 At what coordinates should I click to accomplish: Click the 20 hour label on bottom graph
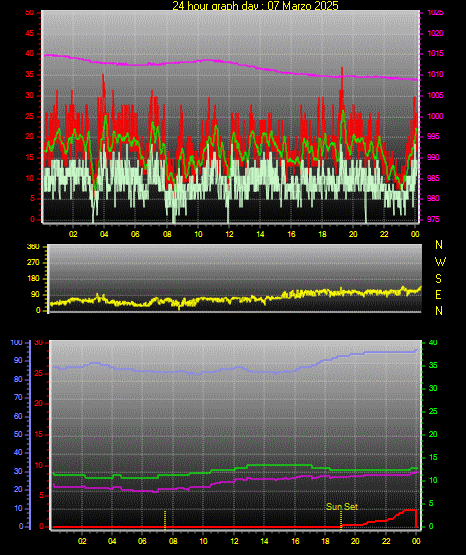(x=355, y=541)
